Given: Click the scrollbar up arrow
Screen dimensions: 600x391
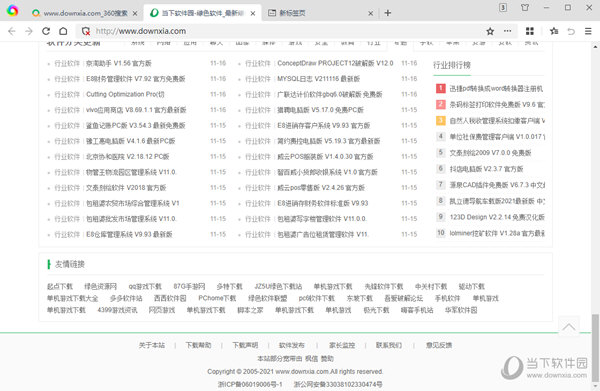Looking at the screenshot, I should tap(595, 47).
